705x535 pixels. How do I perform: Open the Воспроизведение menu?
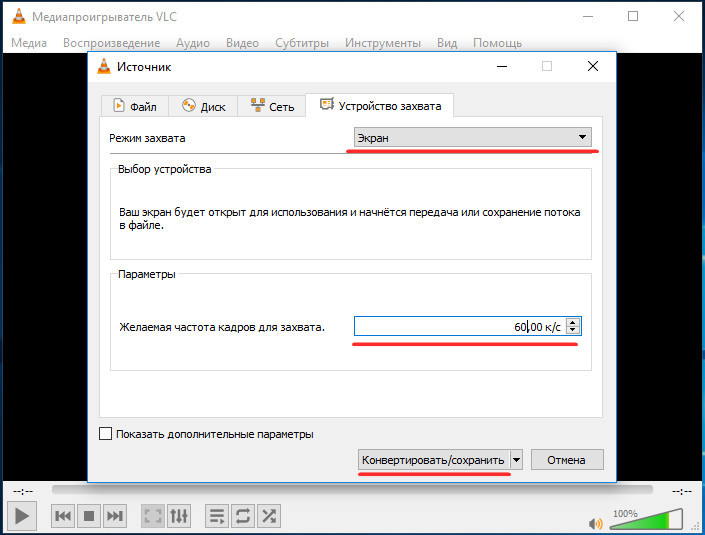coord(112,43)
